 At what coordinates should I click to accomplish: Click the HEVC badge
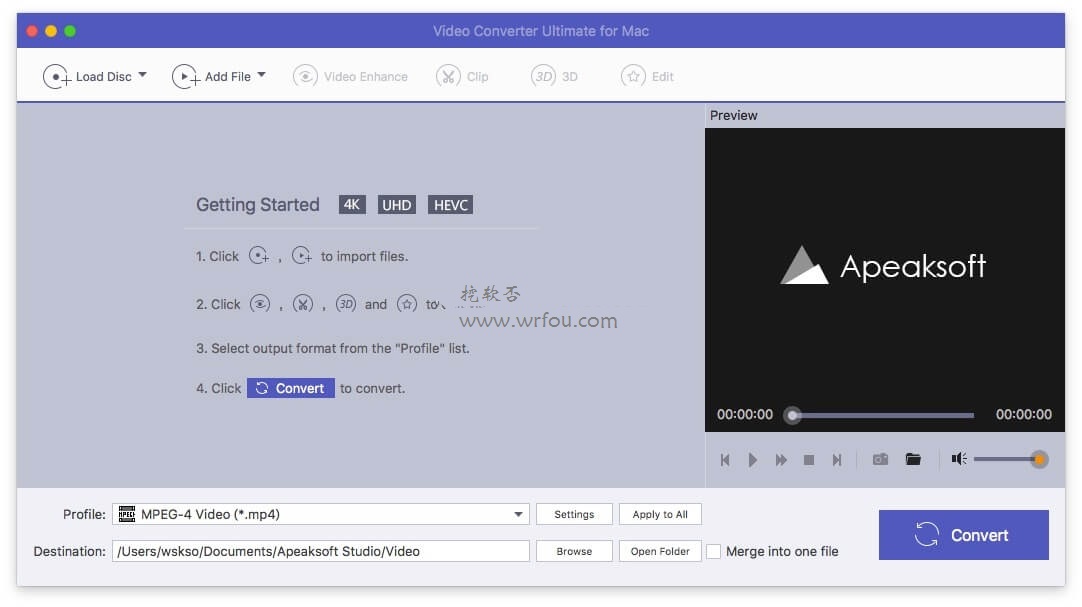pos(451,205)
